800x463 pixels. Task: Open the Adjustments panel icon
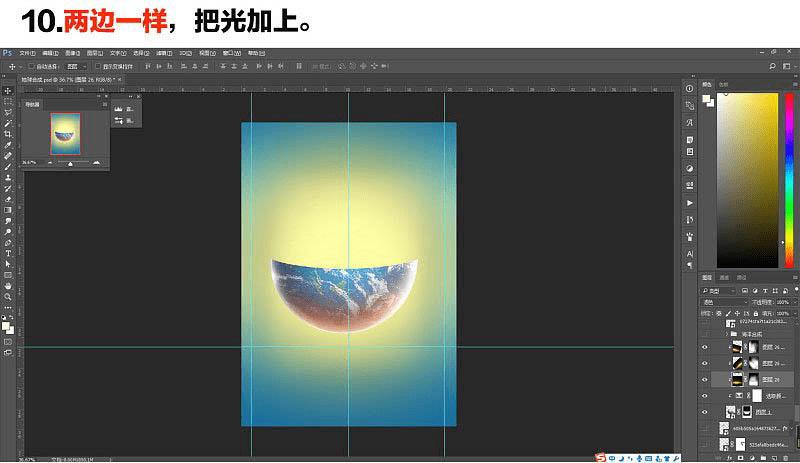tap(689, 168)
